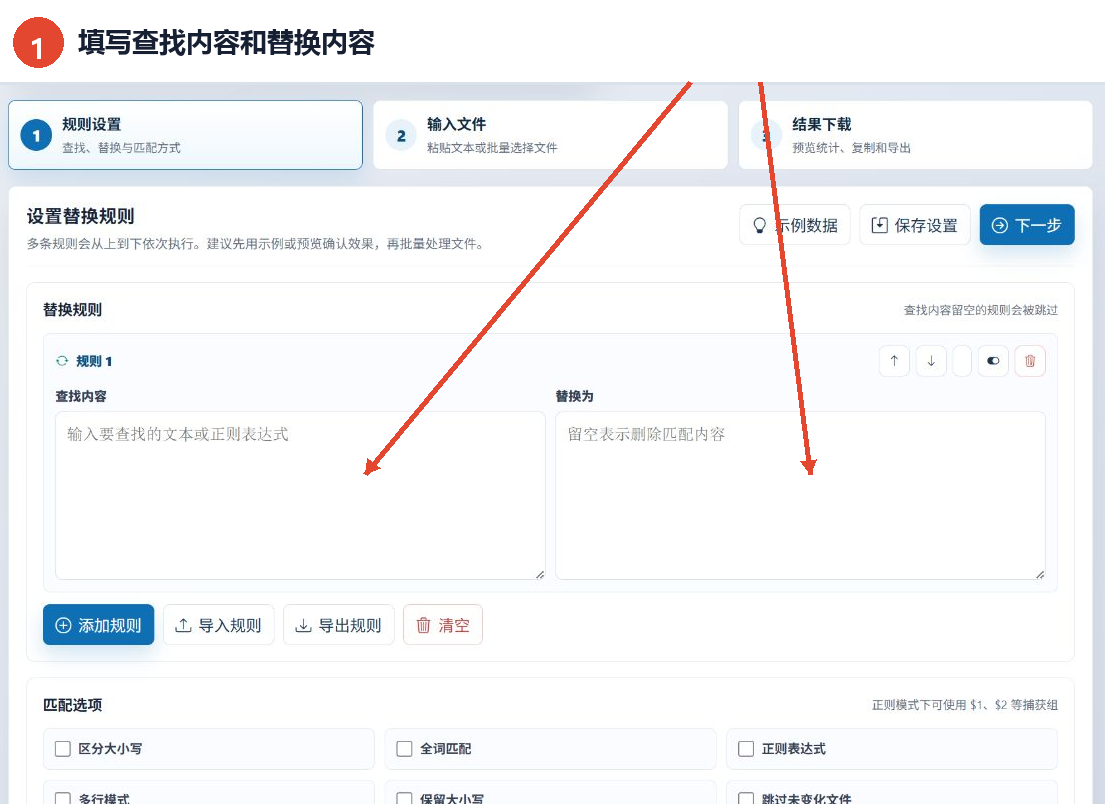Clear all rules with 清空
Viewport: 1105px width, 804px height.
443,624
